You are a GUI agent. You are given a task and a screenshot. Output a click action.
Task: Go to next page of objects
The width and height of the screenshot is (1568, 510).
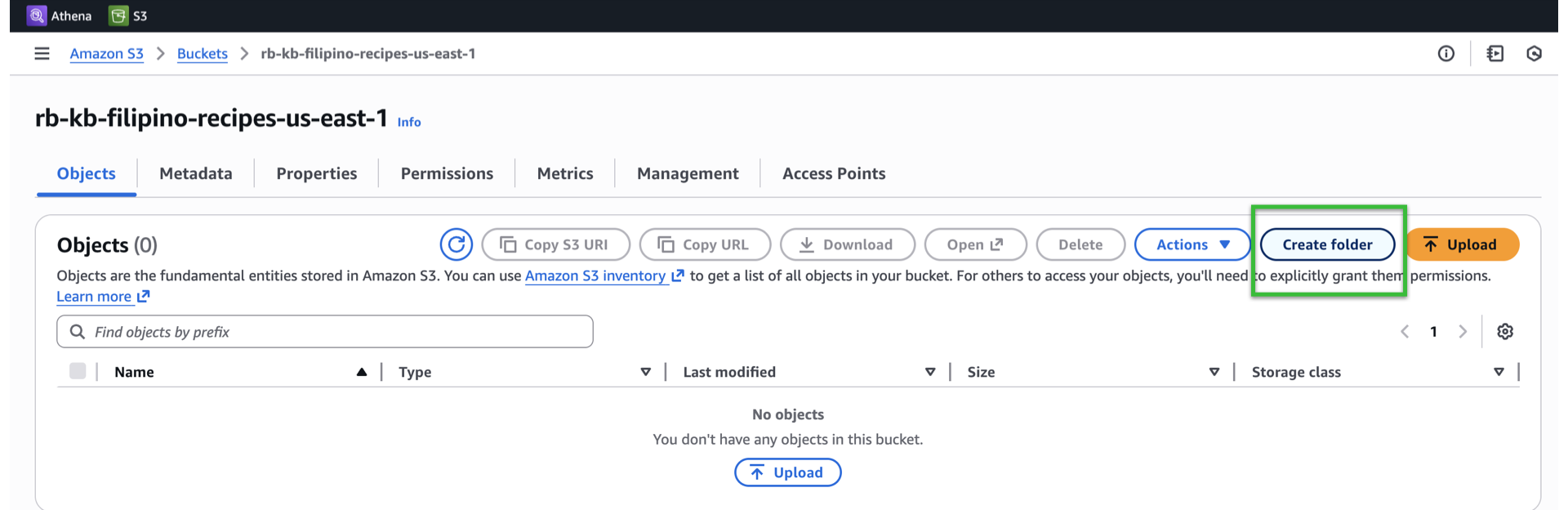click(1463, 332)
